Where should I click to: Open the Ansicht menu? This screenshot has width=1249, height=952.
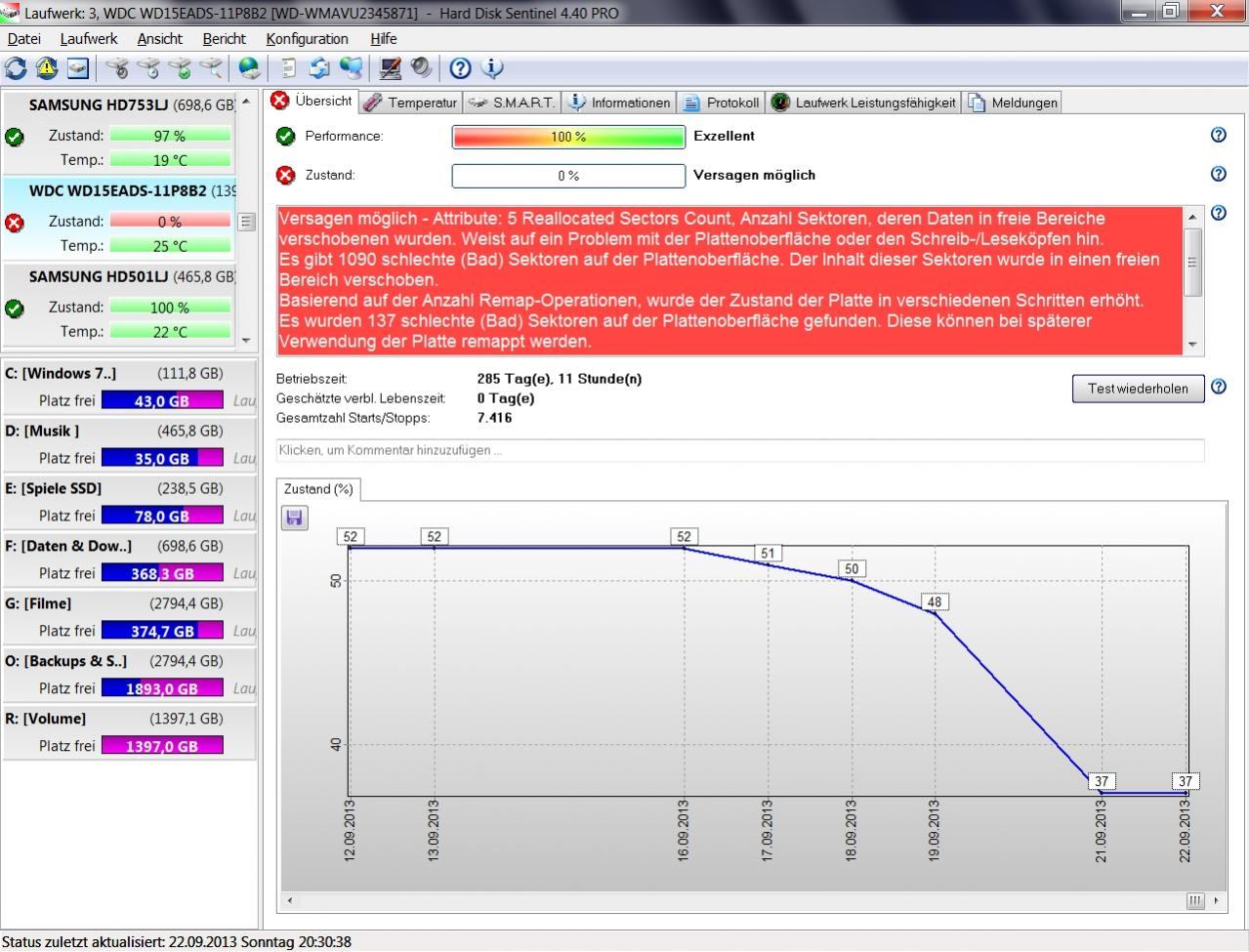tap(160, 39)
